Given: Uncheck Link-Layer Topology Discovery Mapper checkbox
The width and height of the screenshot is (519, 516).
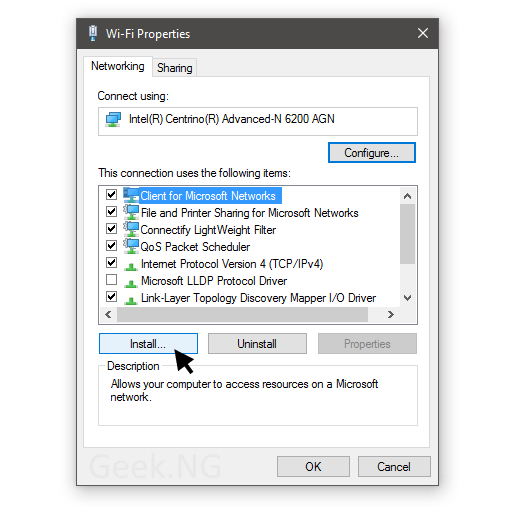Looking at the screenshot, I should (x=111, y=297).
